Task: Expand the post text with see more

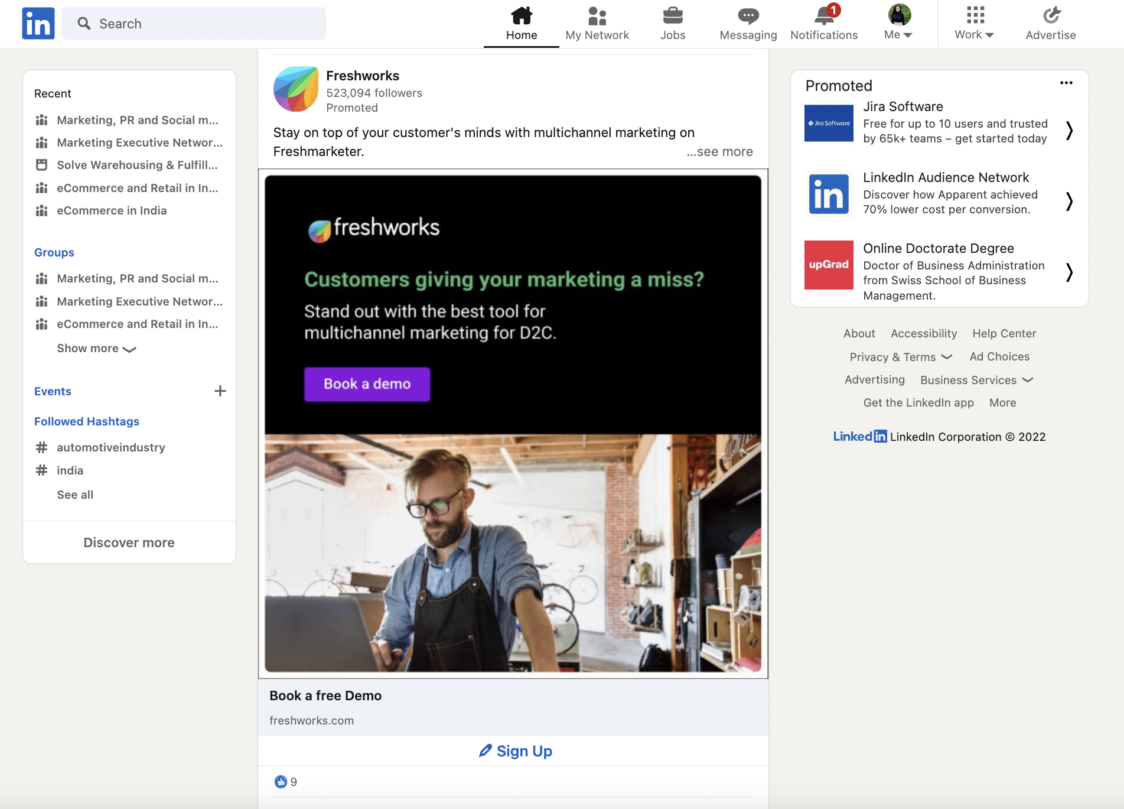Action: pos(720,151)
